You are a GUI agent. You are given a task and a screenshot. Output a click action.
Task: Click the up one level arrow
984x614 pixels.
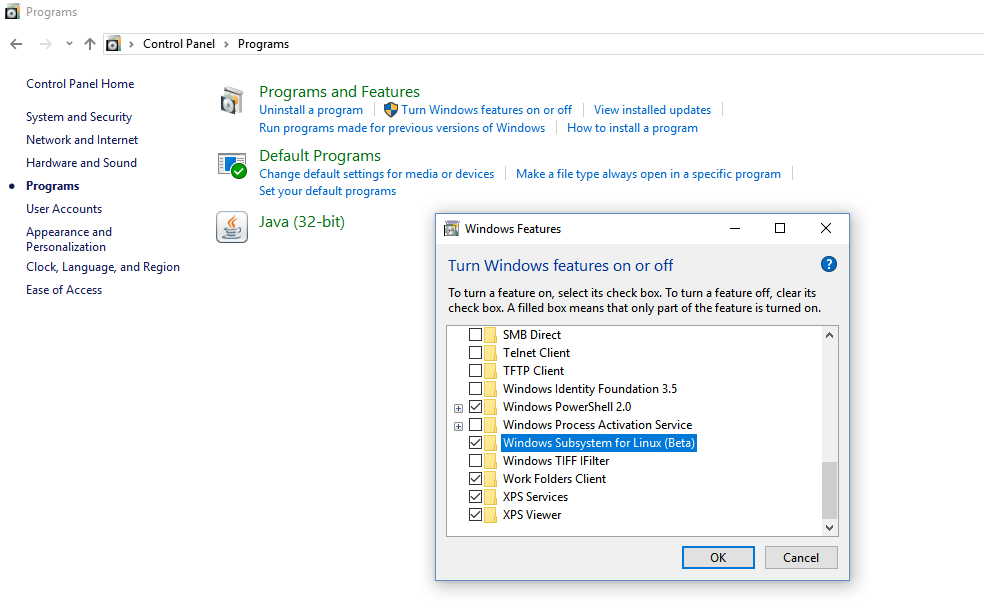pos(90,44)
